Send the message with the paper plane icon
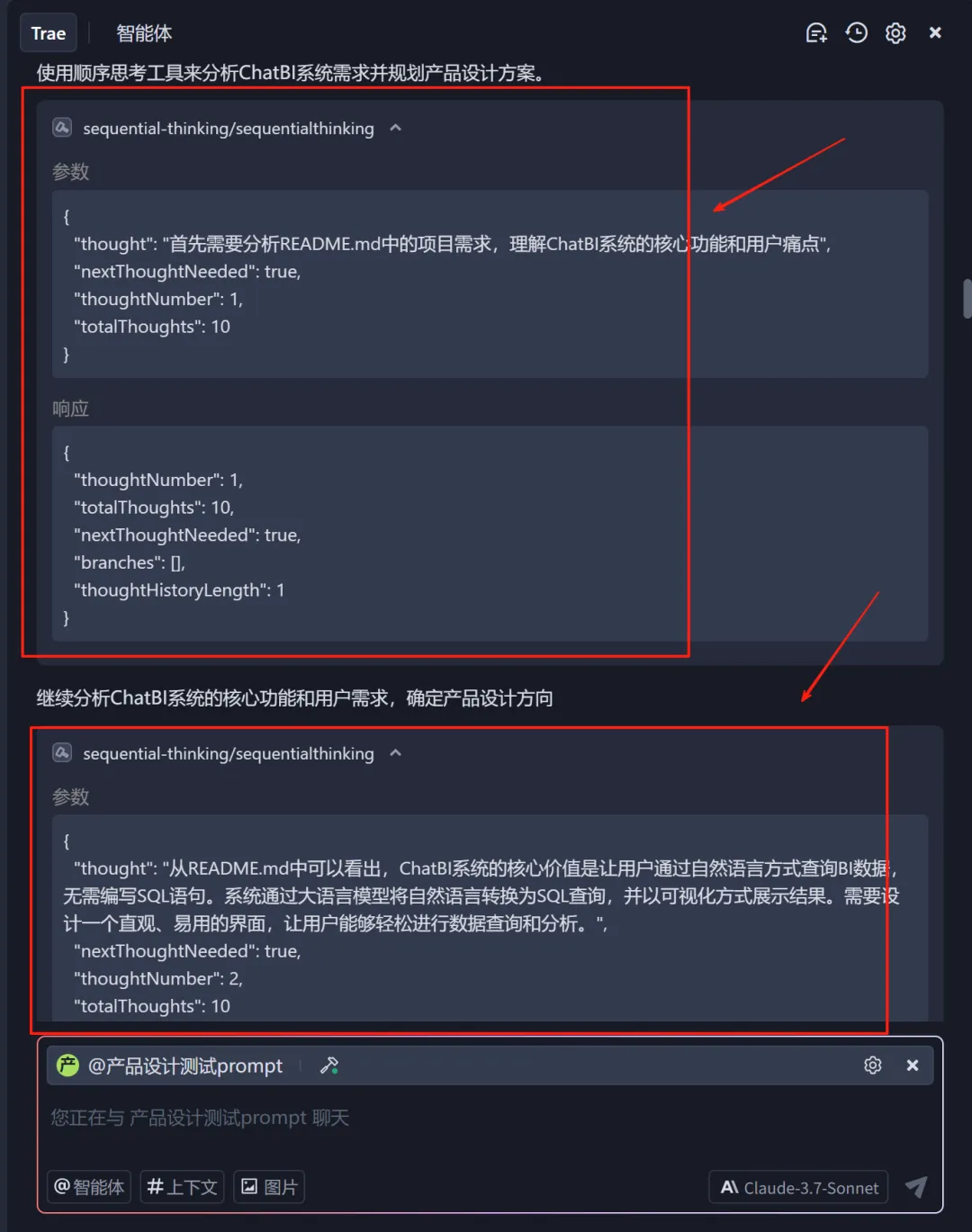The width and height of the screenshot is (972, 1232). coord(915,1187)
